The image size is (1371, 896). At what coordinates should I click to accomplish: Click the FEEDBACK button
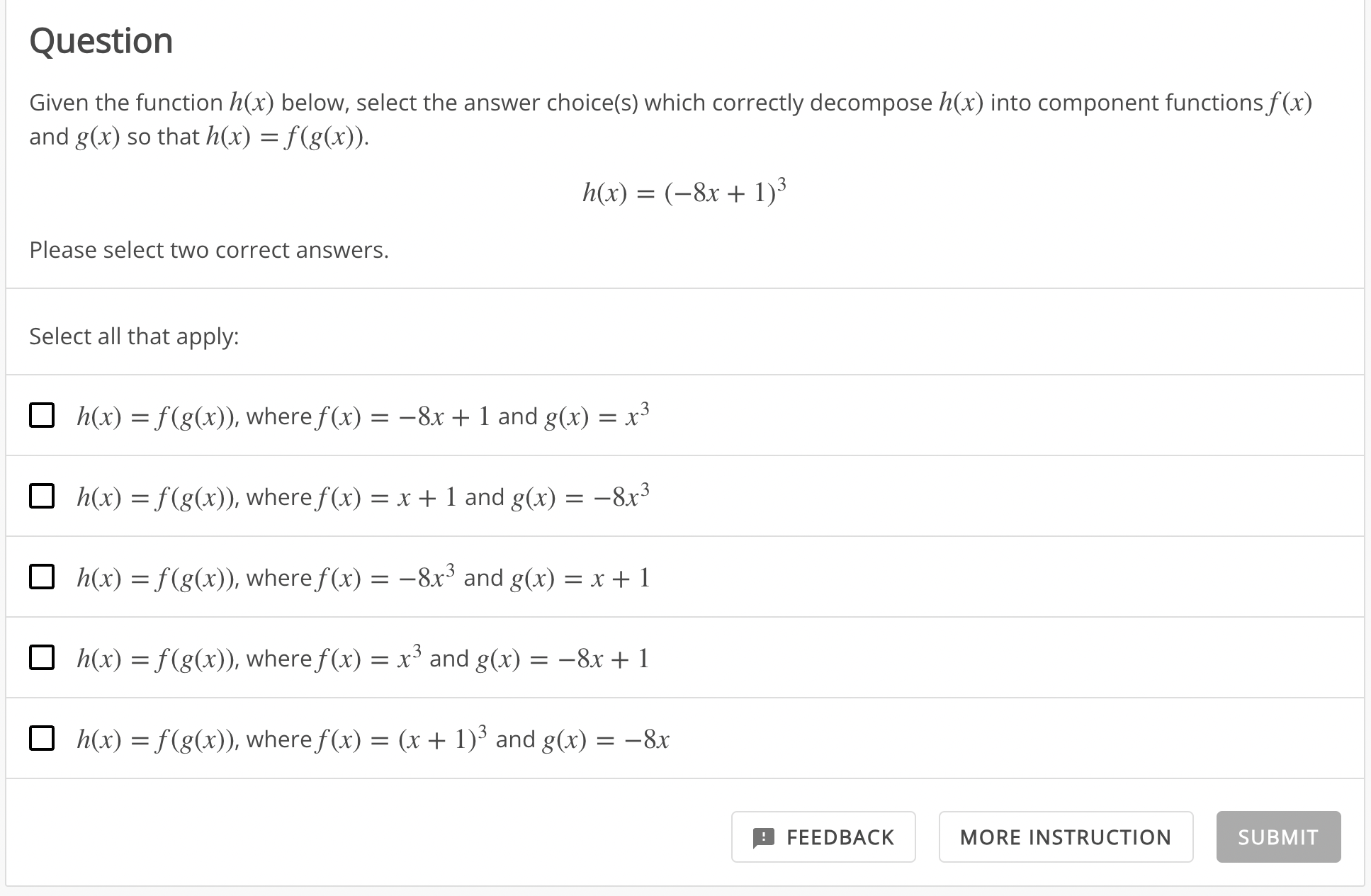[x=823, y=837]
